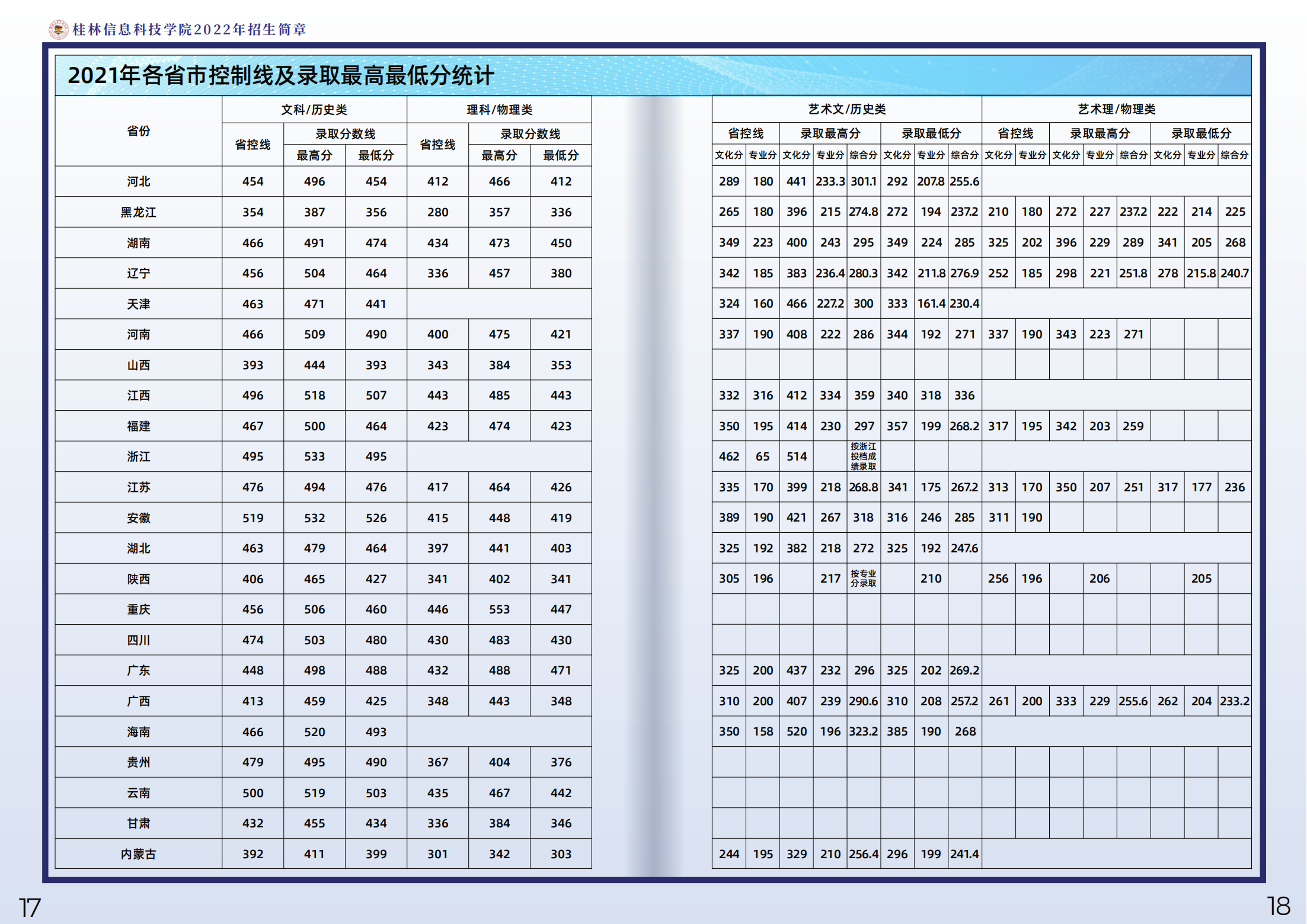Image resolution: width=1307 pixels, height=924 pixels.
Task: Click the 重庆 province row label
Action: tap(138, 609)
